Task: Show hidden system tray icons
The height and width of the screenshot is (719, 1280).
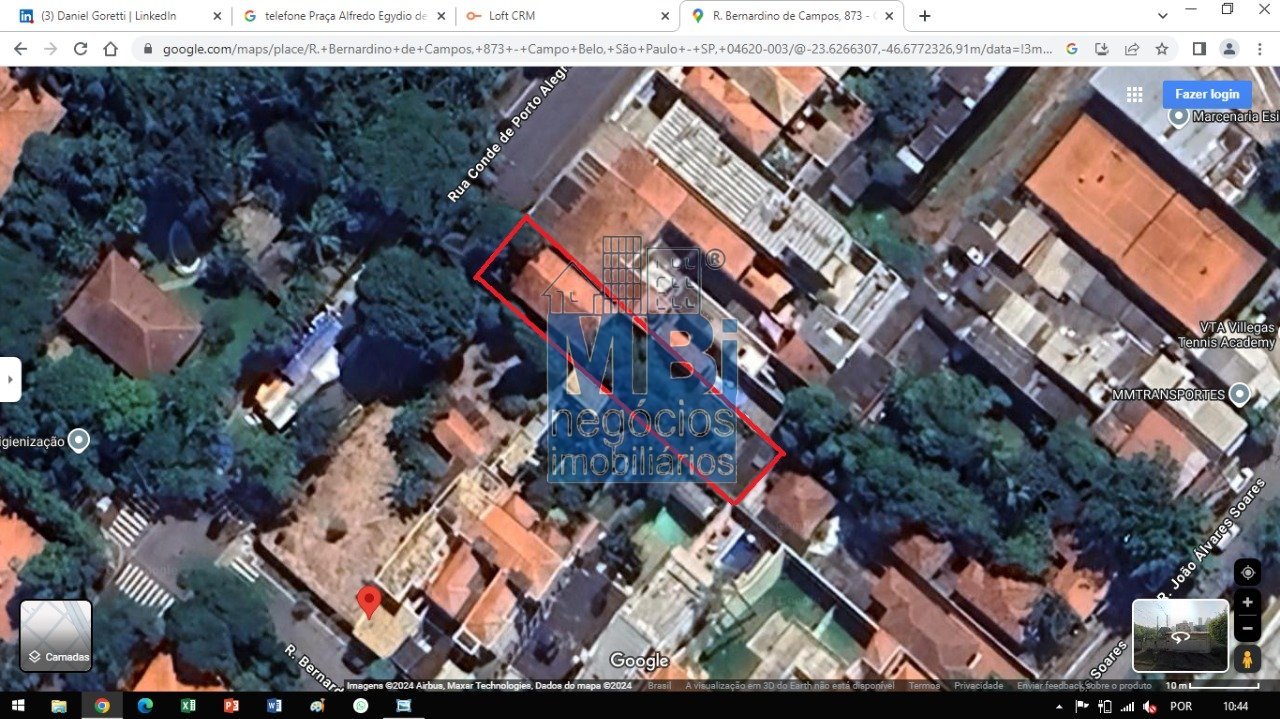Action: tap(1059, 706)
